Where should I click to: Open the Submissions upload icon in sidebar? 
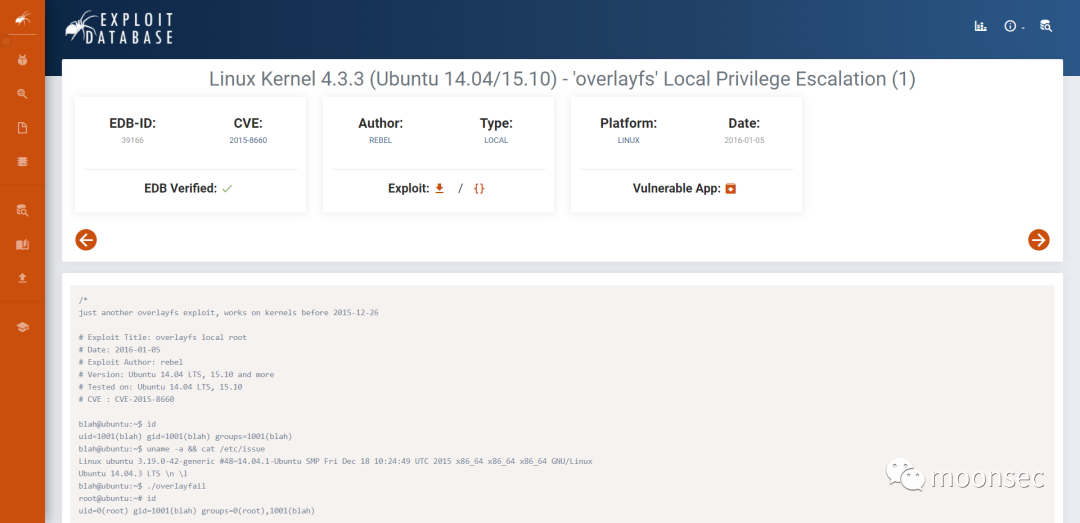pyautogui.click(x=22, y=278)
